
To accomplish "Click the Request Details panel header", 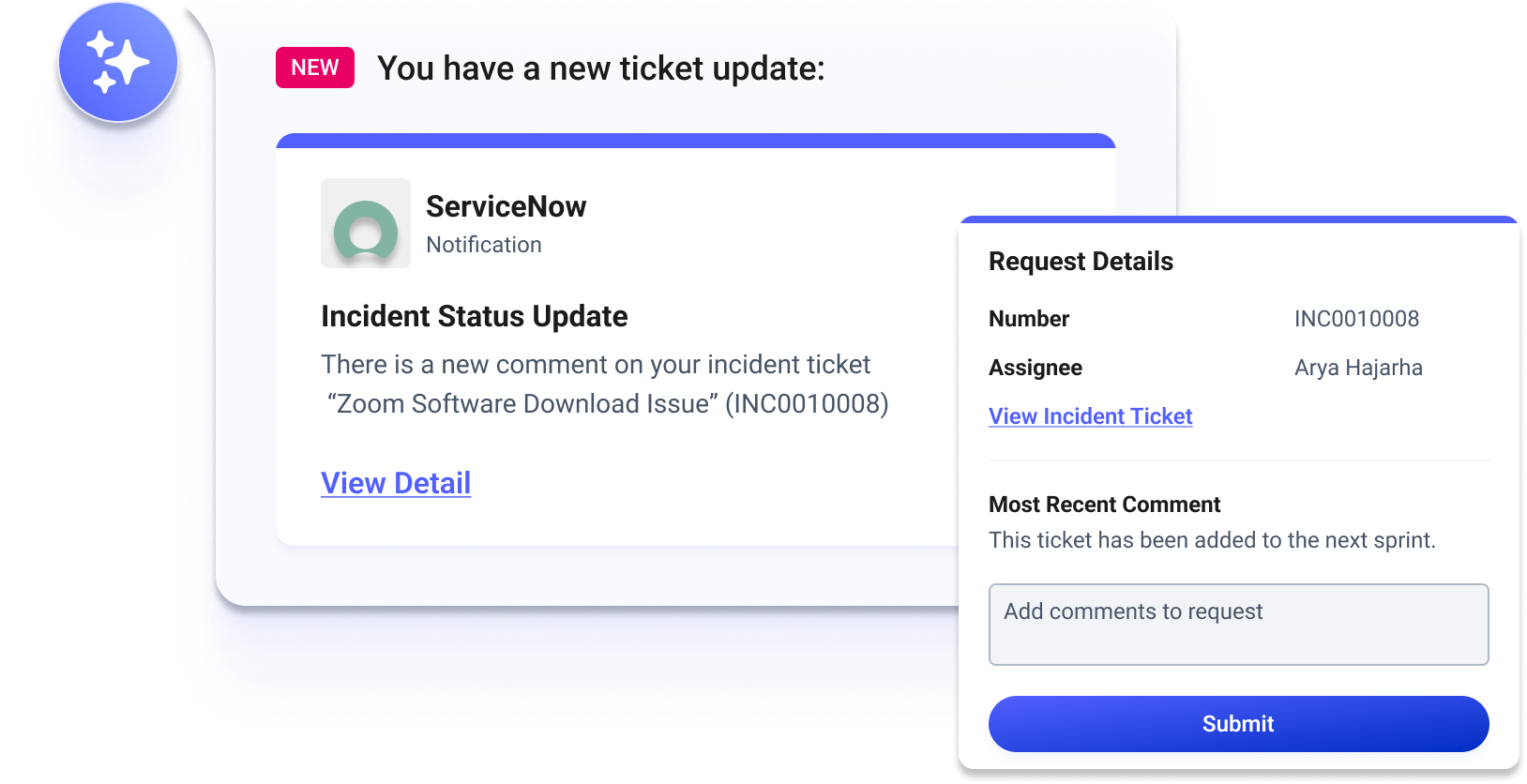I will point(1081,262).
